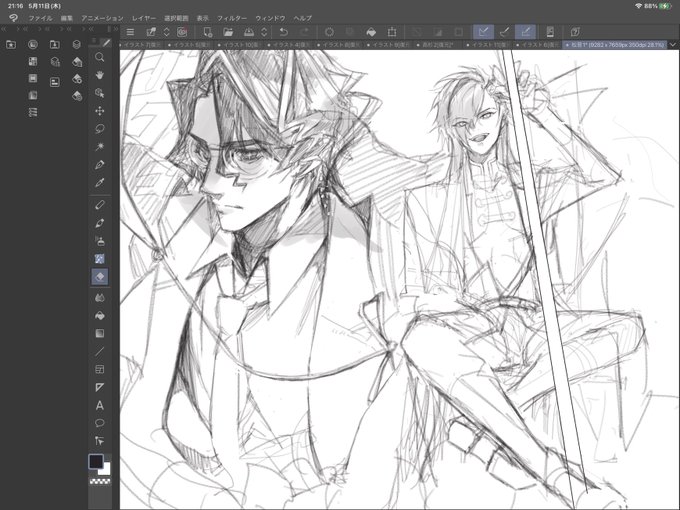Click the Redo arrow in the command bar
This screenshot has height=510, width=680.
(x=304, y=32)
